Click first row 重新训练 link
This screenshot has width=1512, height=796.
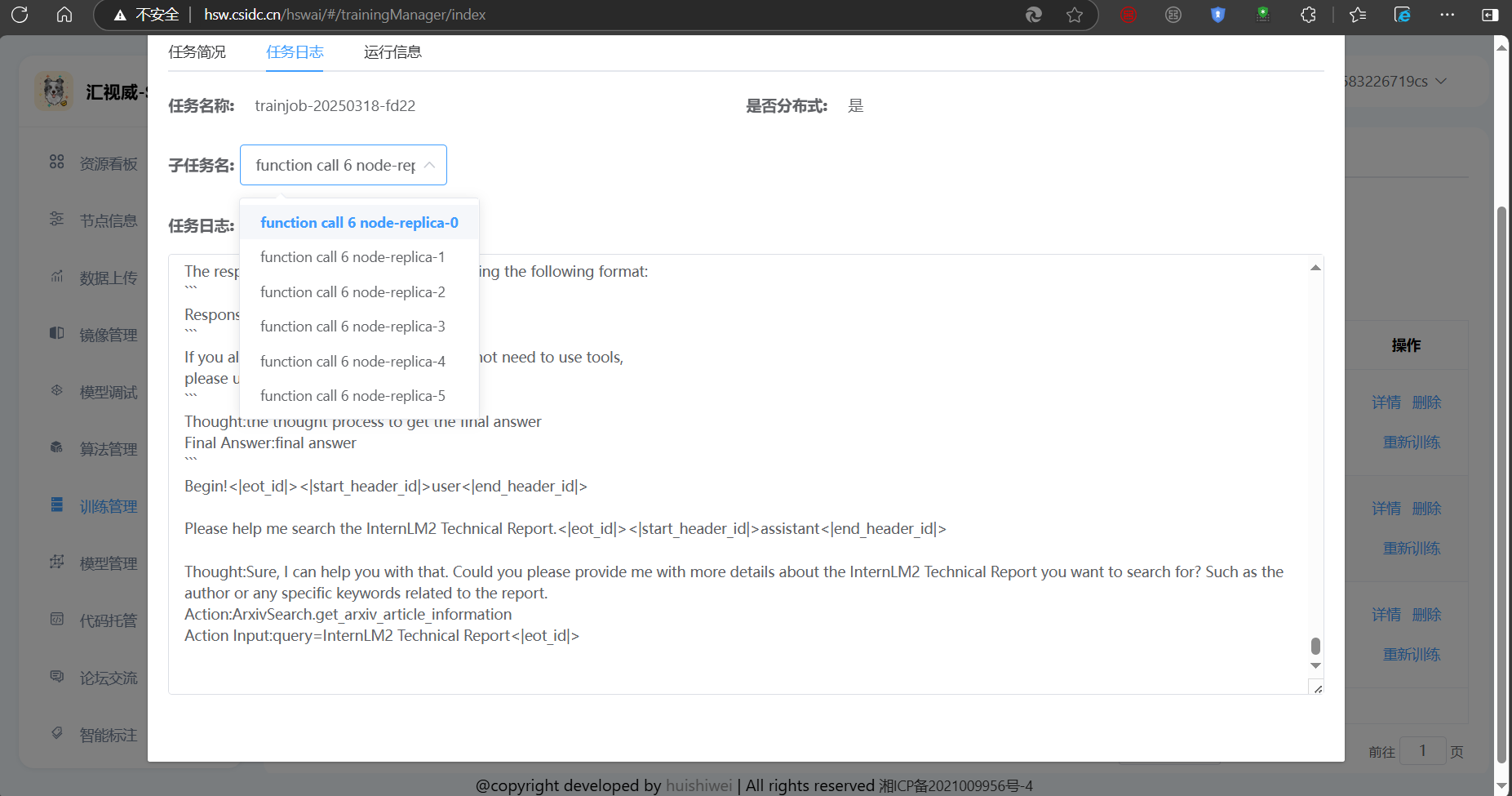click(x=1412, y=442)
